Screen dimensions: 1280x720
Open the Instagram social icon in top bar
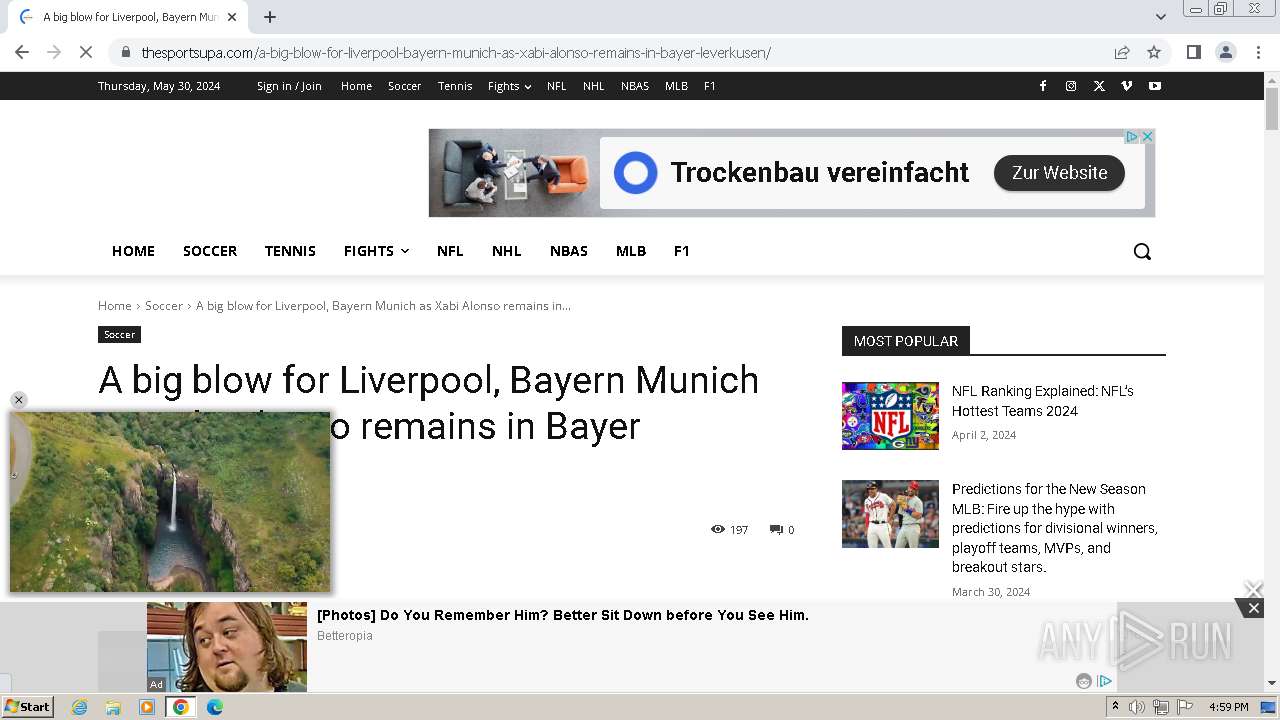tap(1071, 86)
